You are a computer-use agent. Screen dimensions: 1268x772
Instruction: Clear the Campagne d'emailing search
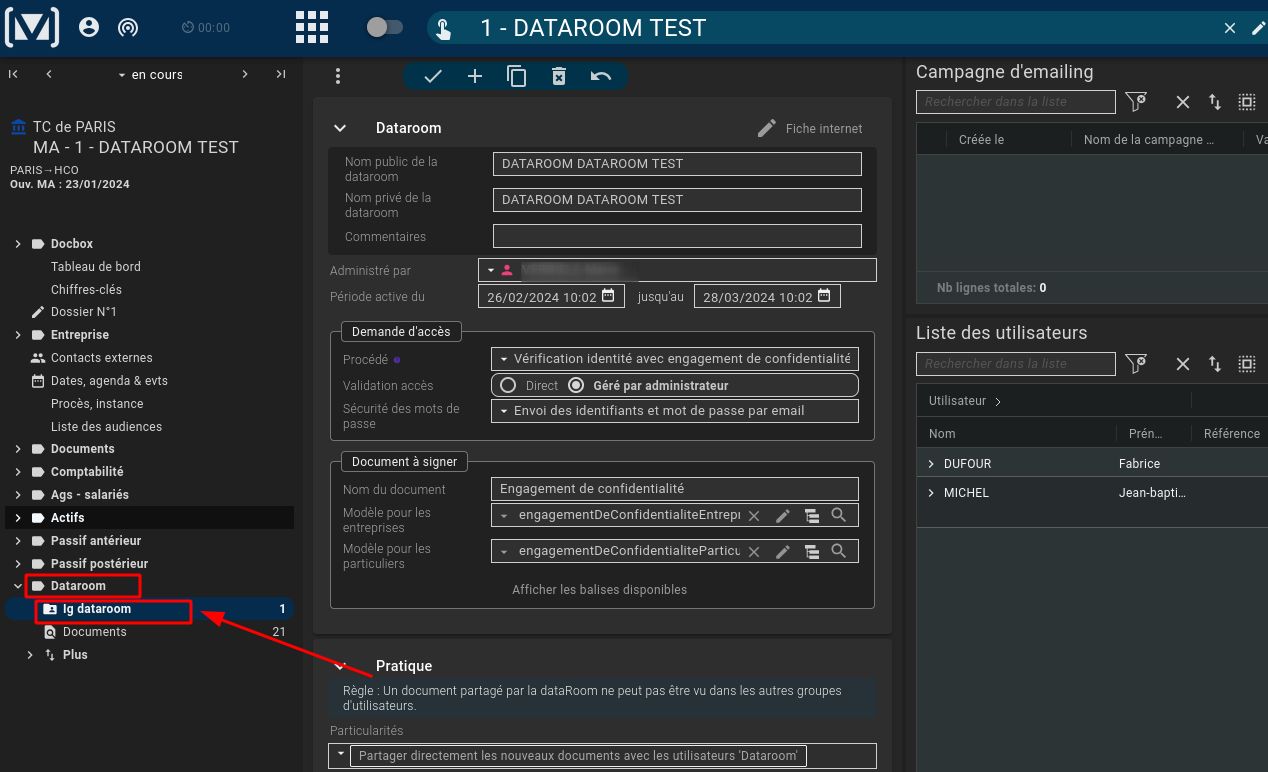[1183, 102]
